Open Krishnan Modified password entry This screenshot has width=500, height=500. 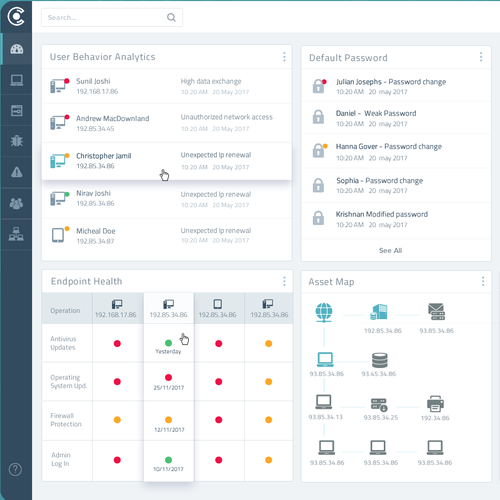tap(396, 219)
